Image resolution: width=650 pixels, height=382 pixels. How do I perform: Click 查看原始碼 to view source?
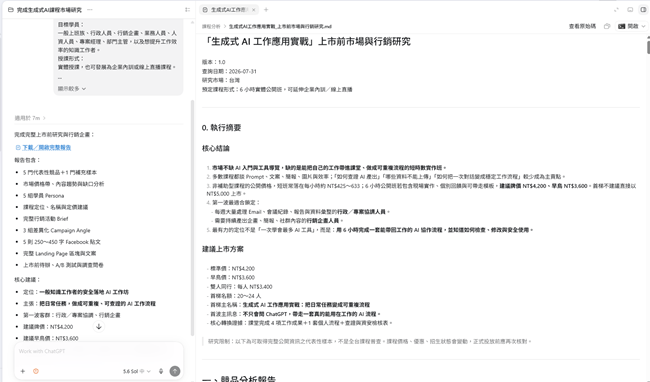click(582, 26)
